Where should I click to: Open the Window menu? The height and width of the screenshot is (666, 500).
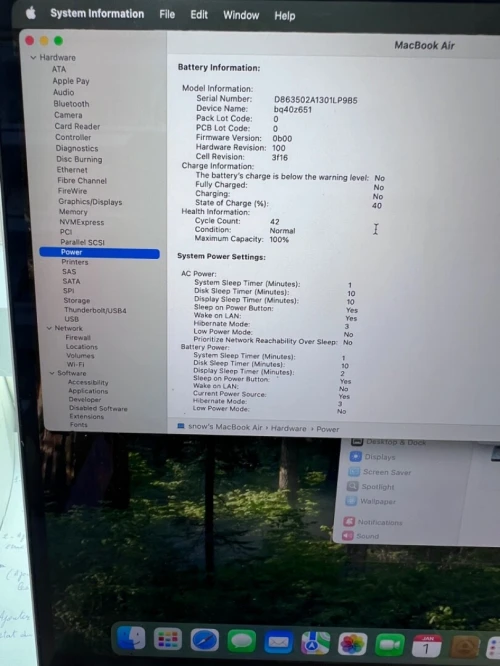point(241,15)
